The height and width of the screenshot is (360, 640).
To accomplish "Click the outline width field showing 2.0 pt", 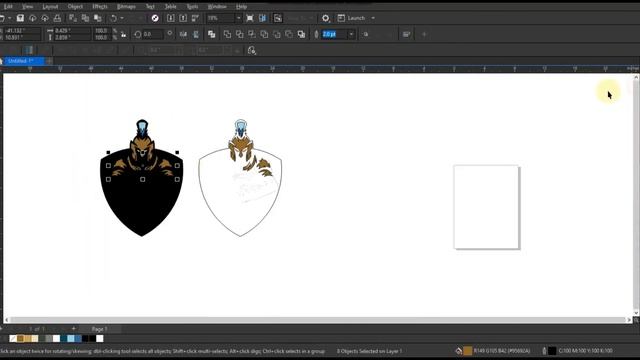I will click(x=334, y=34).
